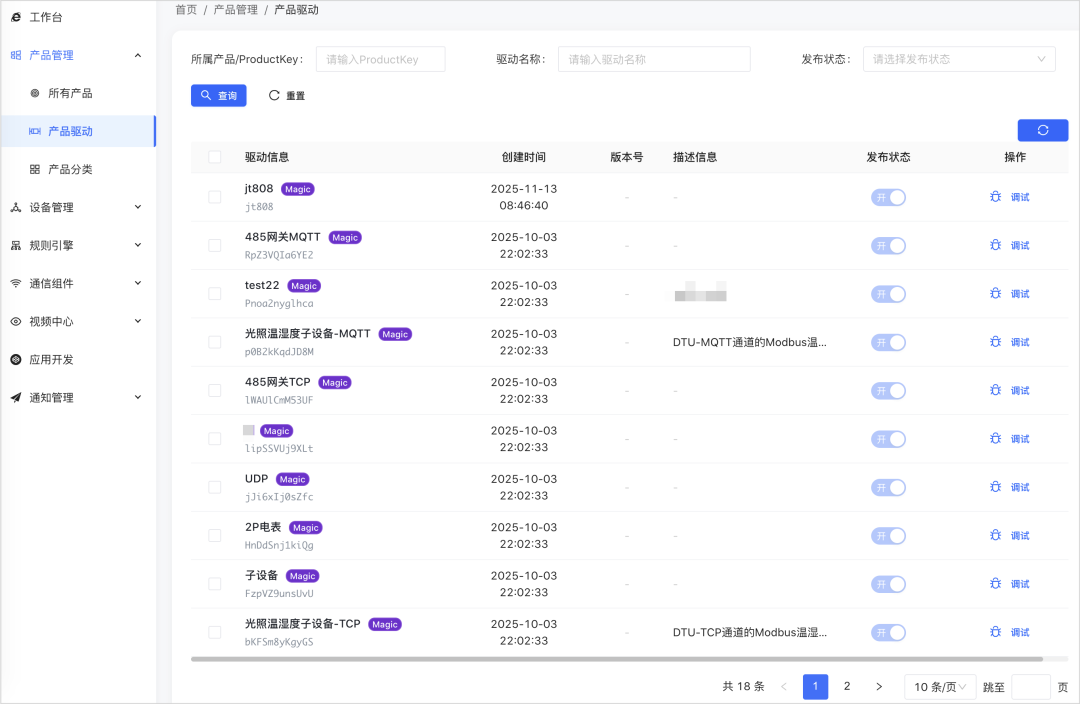Focus the 驱动名称 search input field

click(x=654, y=59)
